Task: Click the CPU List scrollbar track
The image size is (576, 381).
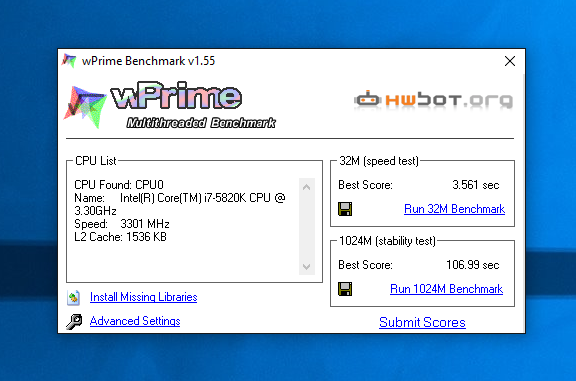Action: (x=307, y=227)
